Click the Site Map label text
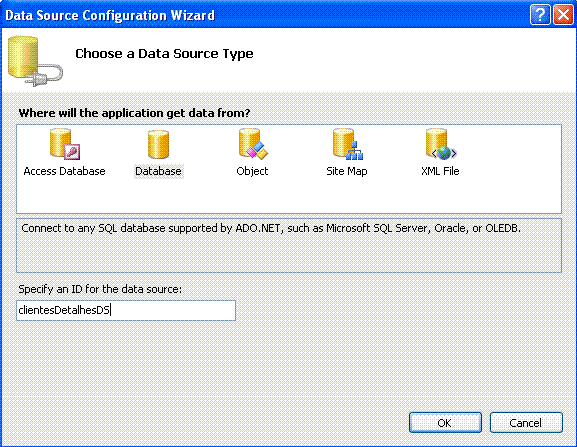Viewport: 577px width, 447px height. tap(347, 171)
